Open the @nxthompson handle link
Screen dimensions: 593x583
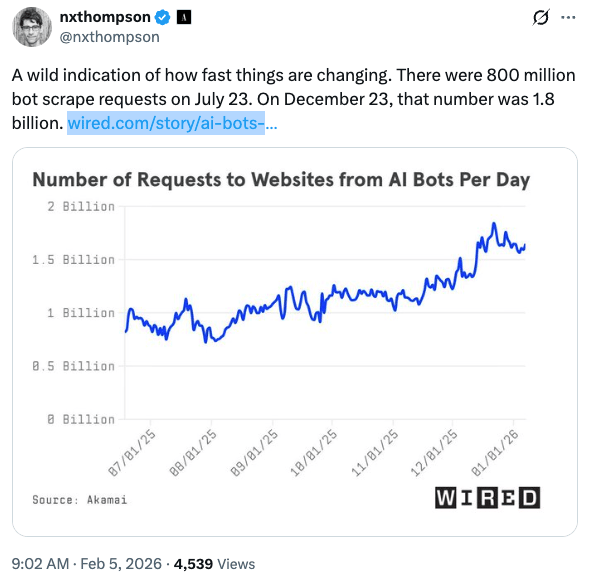(110, 37)
